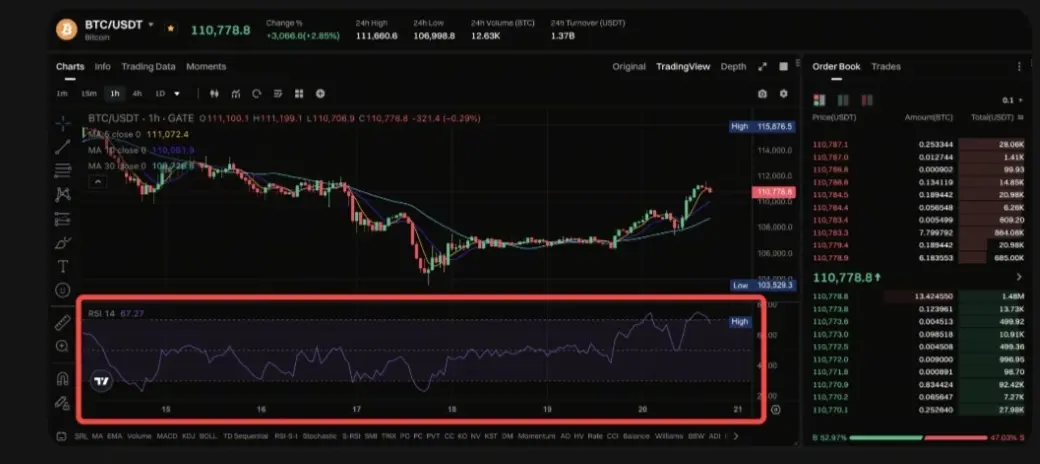Open the multi-chart grid layout icon
Viewport: 1040px width, 464px height.
(x=299, y=93)
